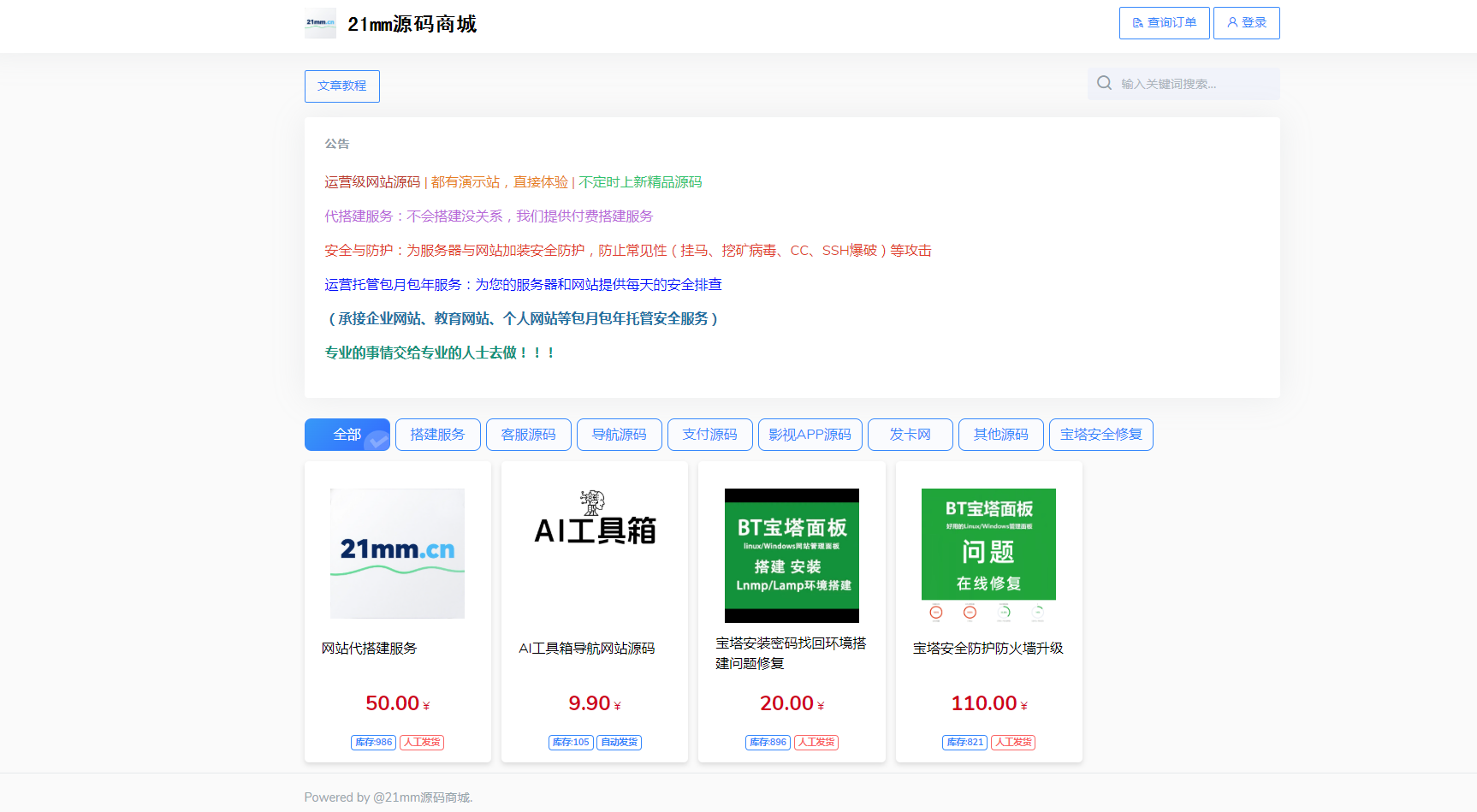The height and width of the screenshot is (812, 1477).
Task: Select the 影视APP源码 category tab
Action: (810, 435)
